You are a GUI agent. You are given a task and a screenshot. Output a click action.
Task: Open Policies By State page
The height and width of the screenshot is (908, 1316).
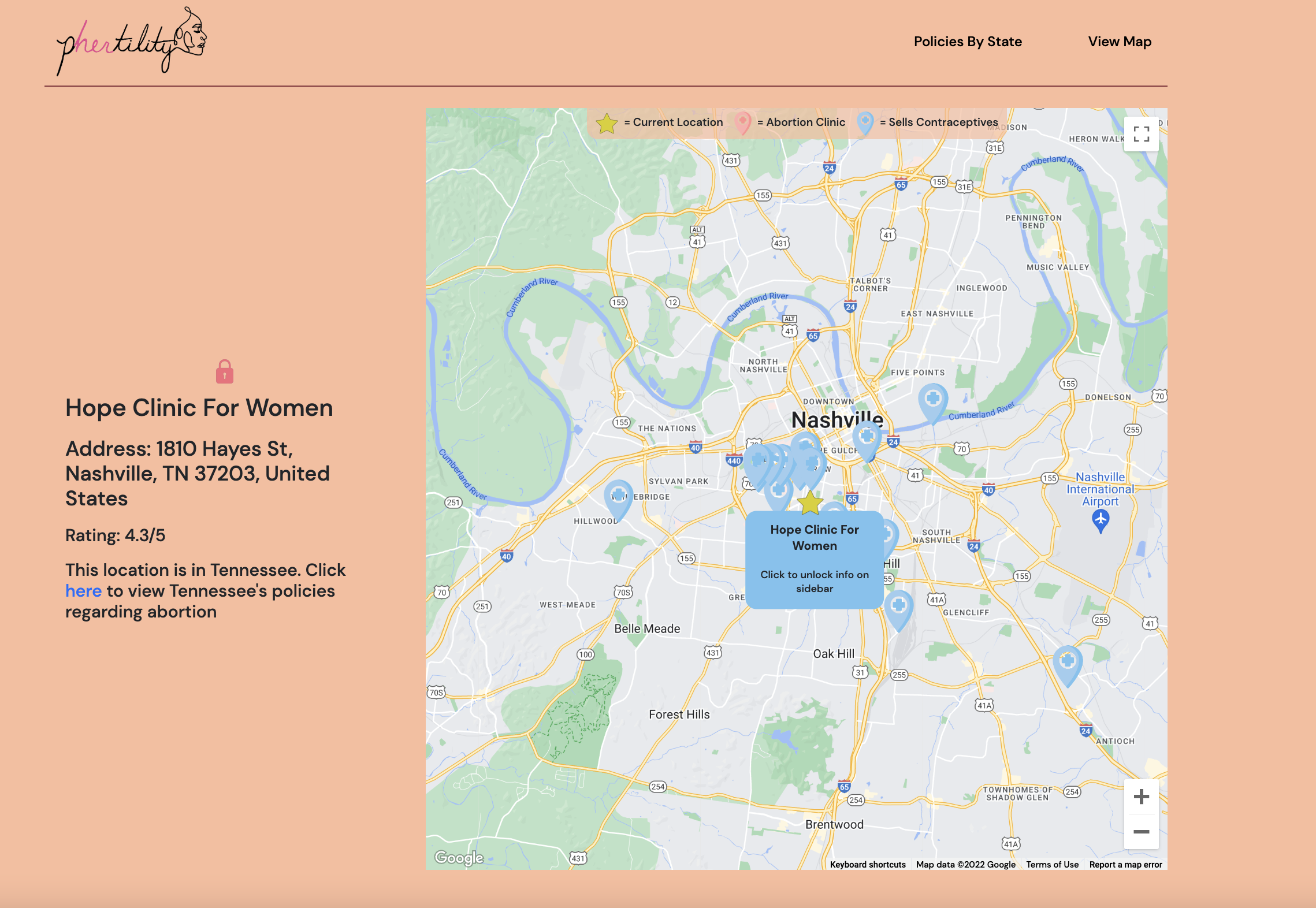[x=968, y=42]
